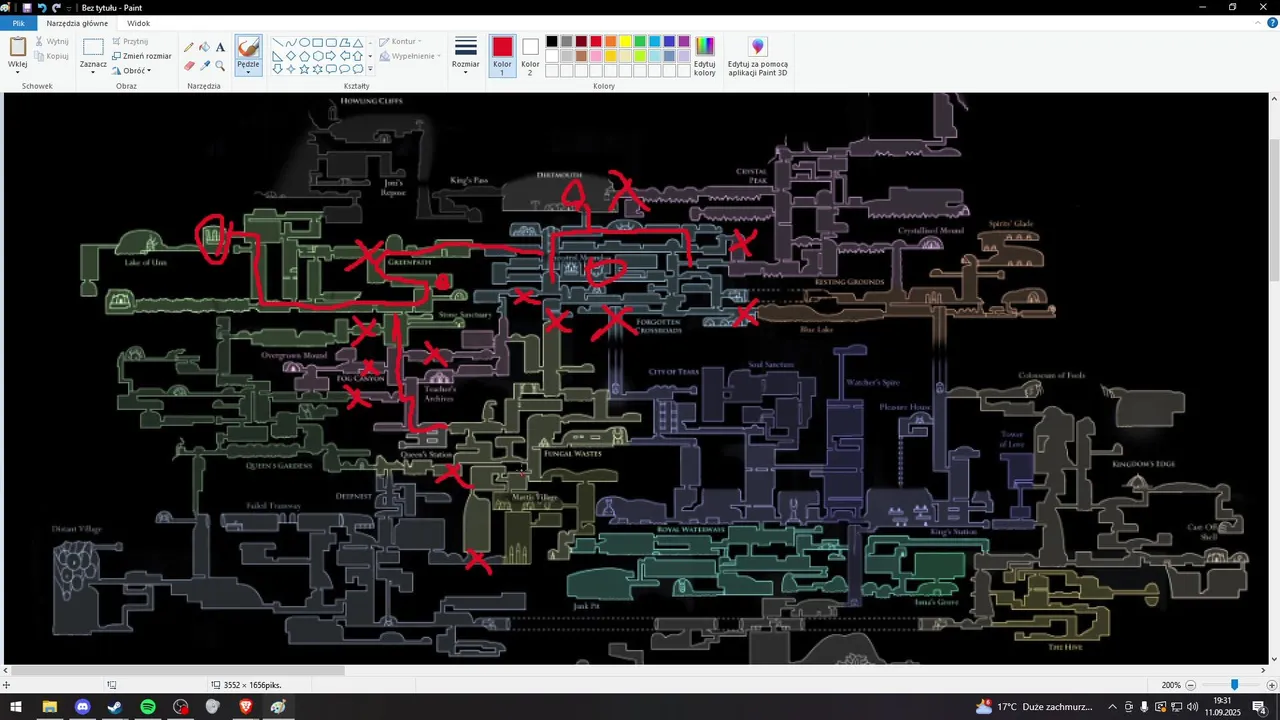Viewport: 1280px width, 720px height.
Task: Pick the orange color swatch
Action: 611,41
